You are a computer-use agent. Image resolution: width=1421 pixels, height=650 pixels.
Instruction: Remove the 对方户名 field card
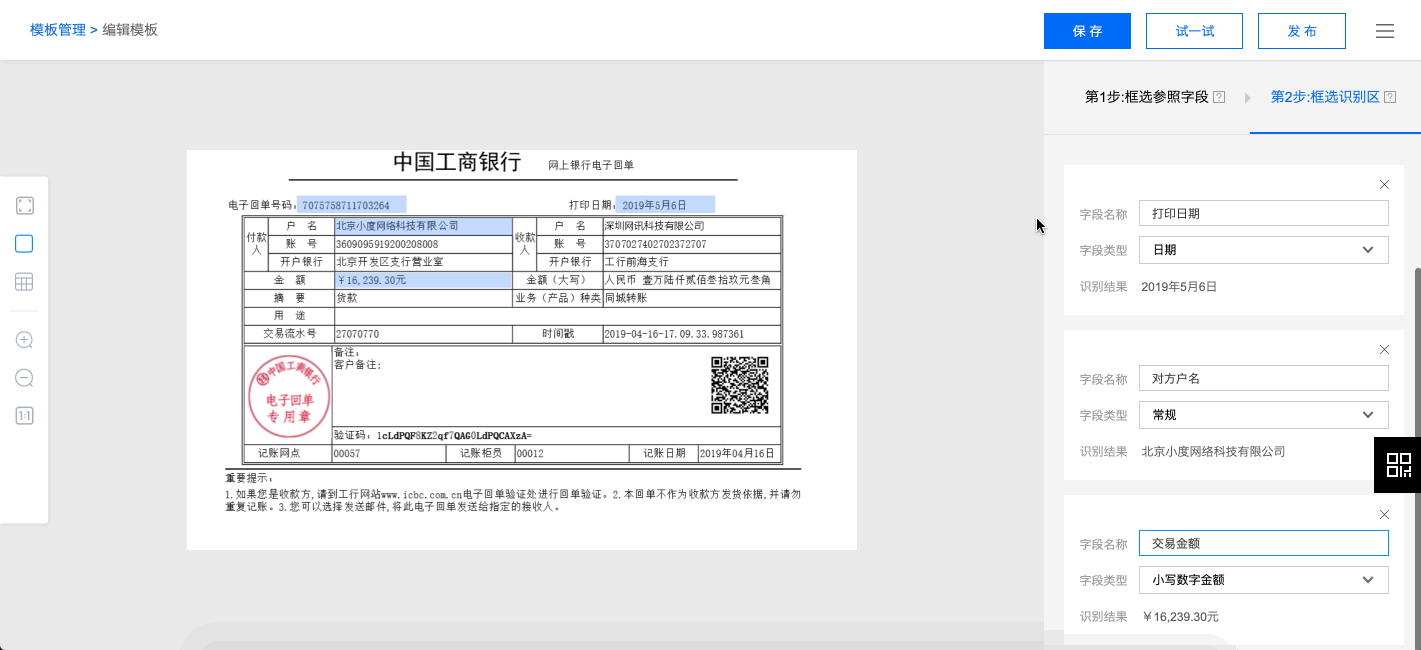click(x=1384, y=349)
